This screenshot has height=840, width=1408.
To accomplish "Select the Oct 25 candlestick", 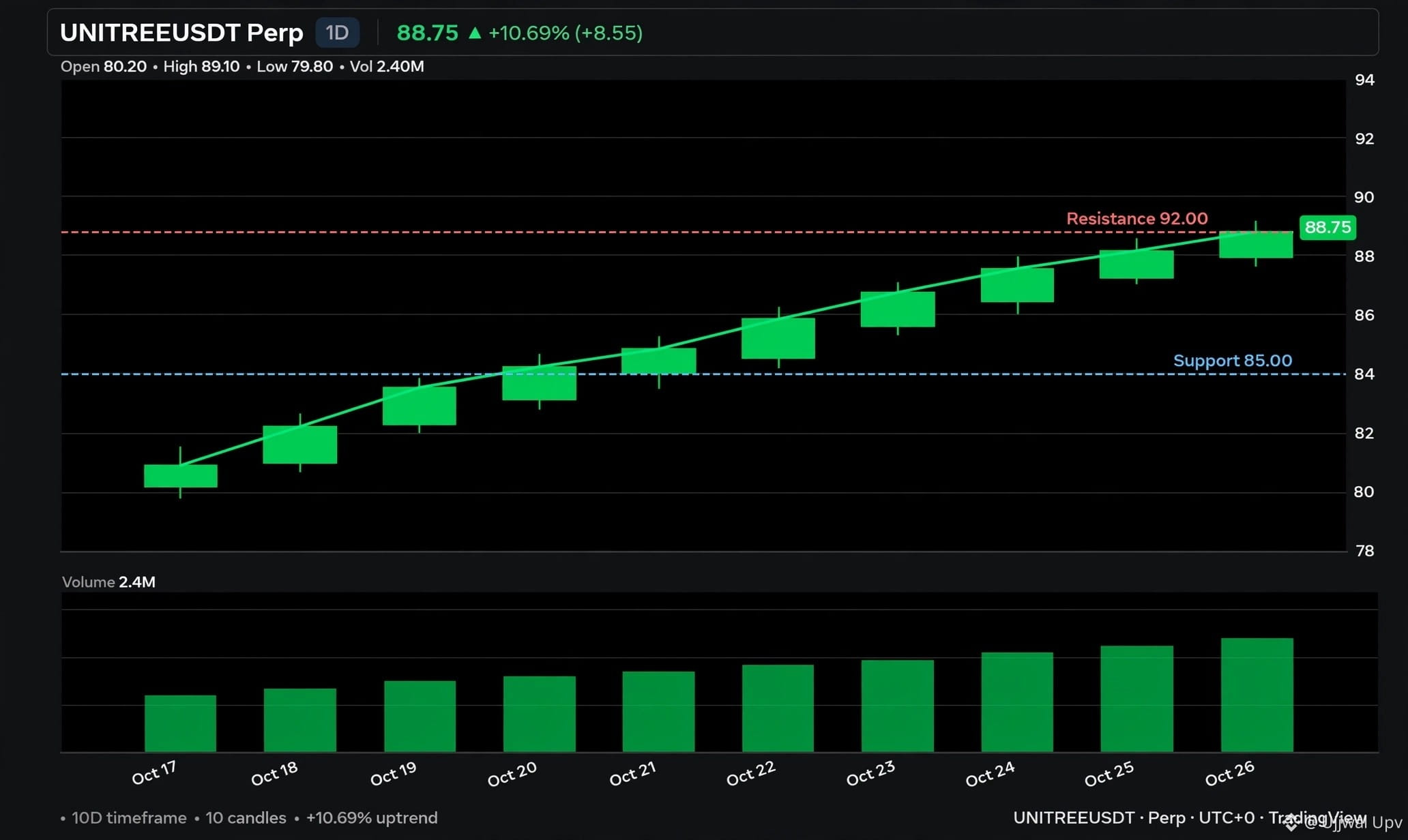I will (x=1136, y=264).
